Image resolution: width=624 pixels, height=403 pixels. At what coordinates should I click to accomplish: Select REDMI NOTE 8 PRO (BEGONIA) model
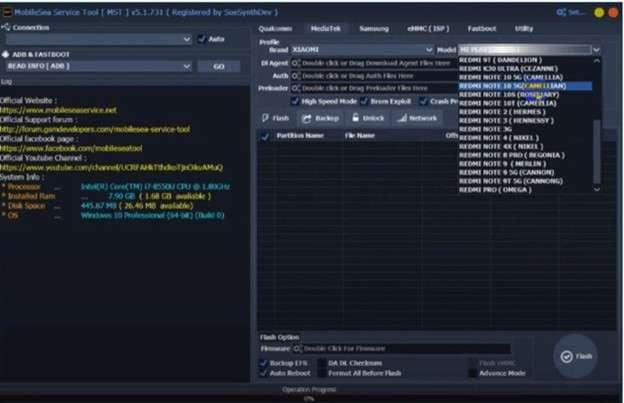click(x=525, y=155)
